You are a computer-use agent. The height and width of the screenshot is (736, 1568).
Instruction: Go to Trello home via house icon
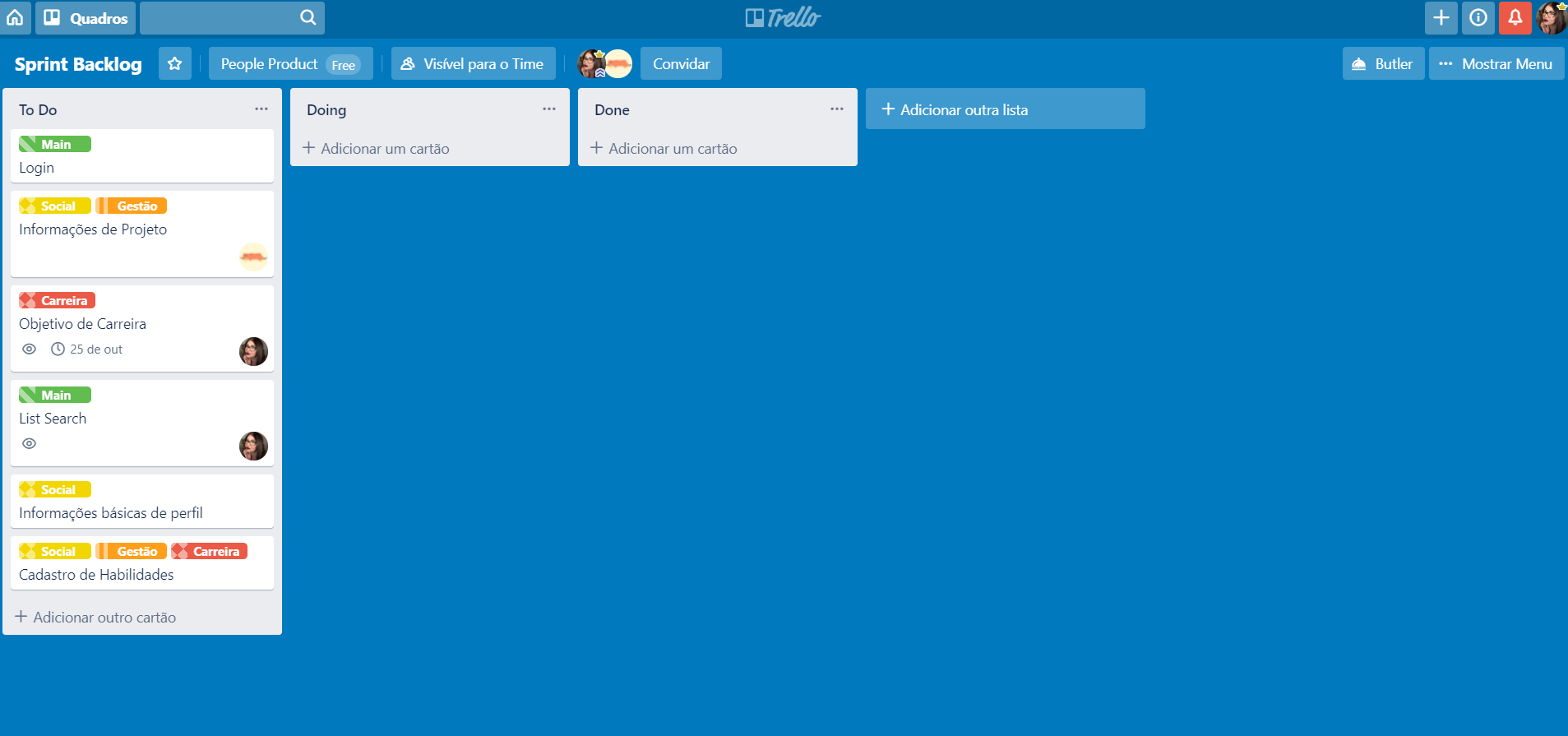[x=15, y=17]
